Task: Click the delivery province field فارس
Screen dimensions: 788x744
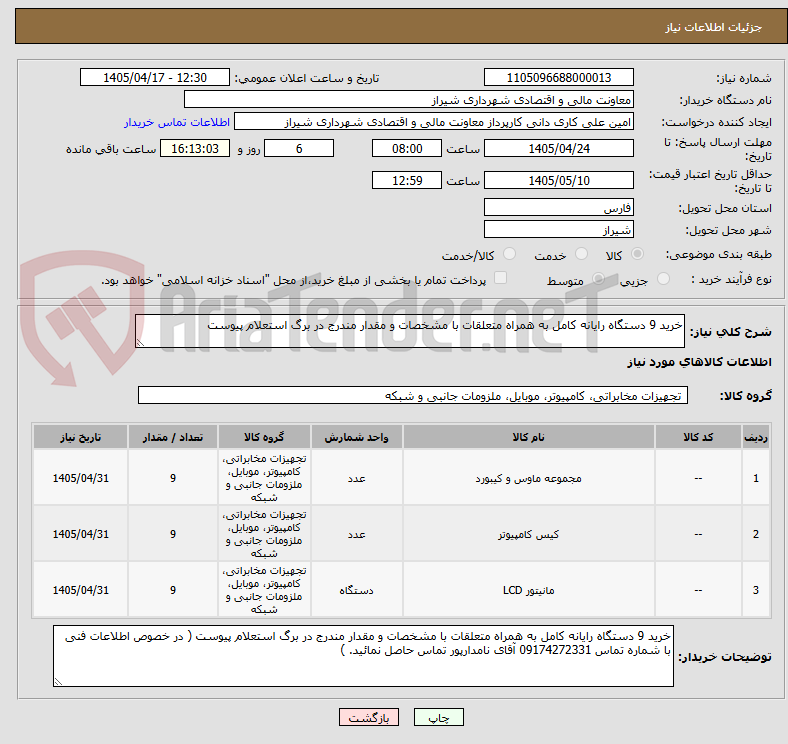Action: [558, 207]
